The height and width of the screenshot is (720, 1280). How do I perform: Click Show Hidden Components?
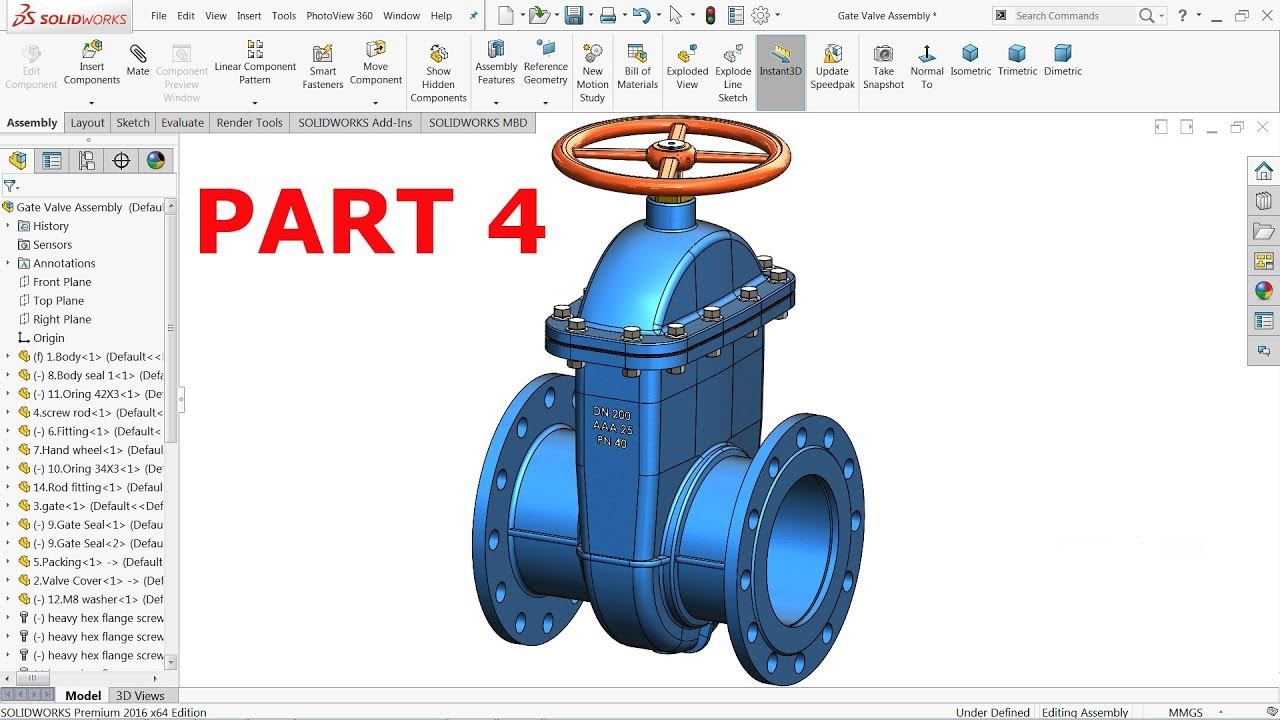coord(438,73)
